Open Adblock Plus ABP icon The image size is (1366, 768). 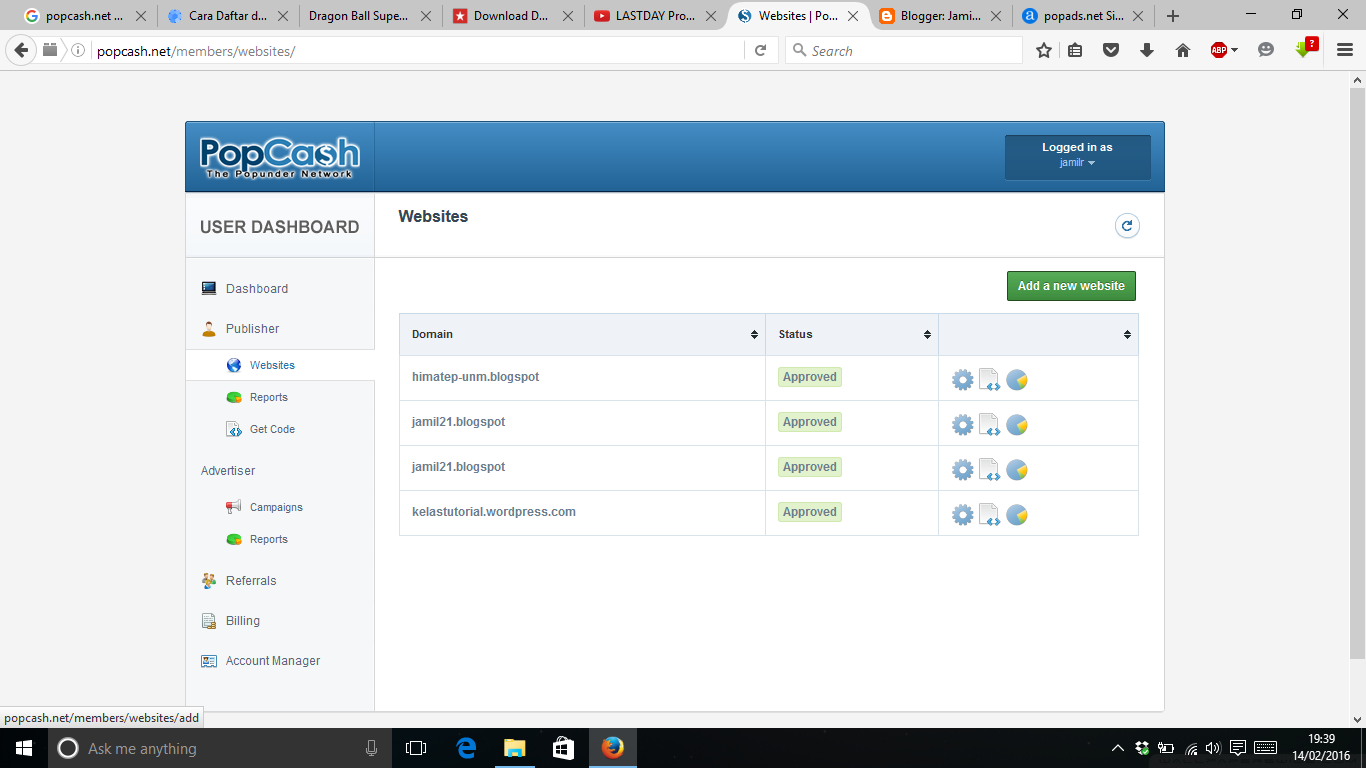coord(1218,51)
